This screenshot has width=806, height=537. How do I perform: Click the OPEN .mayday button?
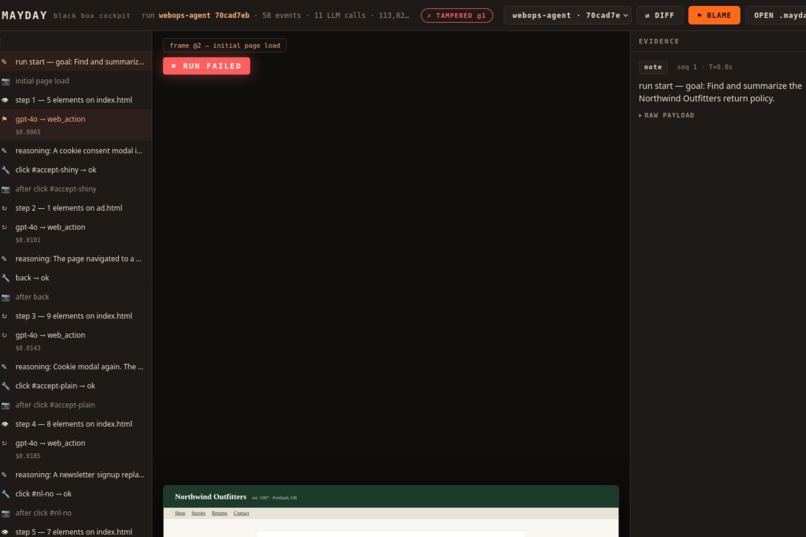(776, 15)
